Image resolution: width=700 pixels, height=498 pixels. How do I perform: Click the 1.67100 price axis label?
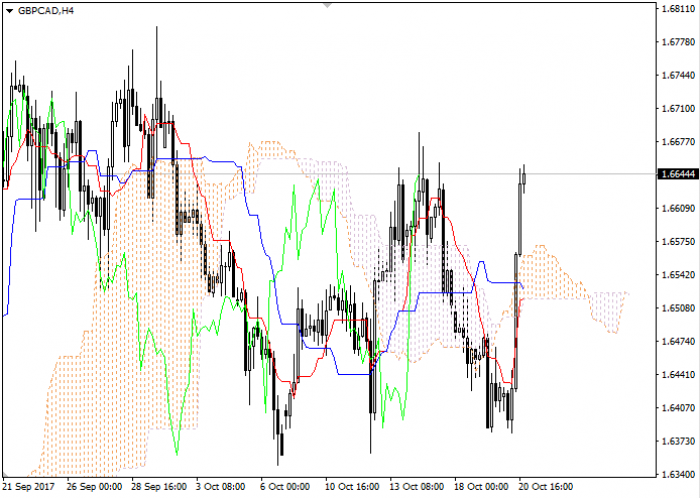pos(679,108)
